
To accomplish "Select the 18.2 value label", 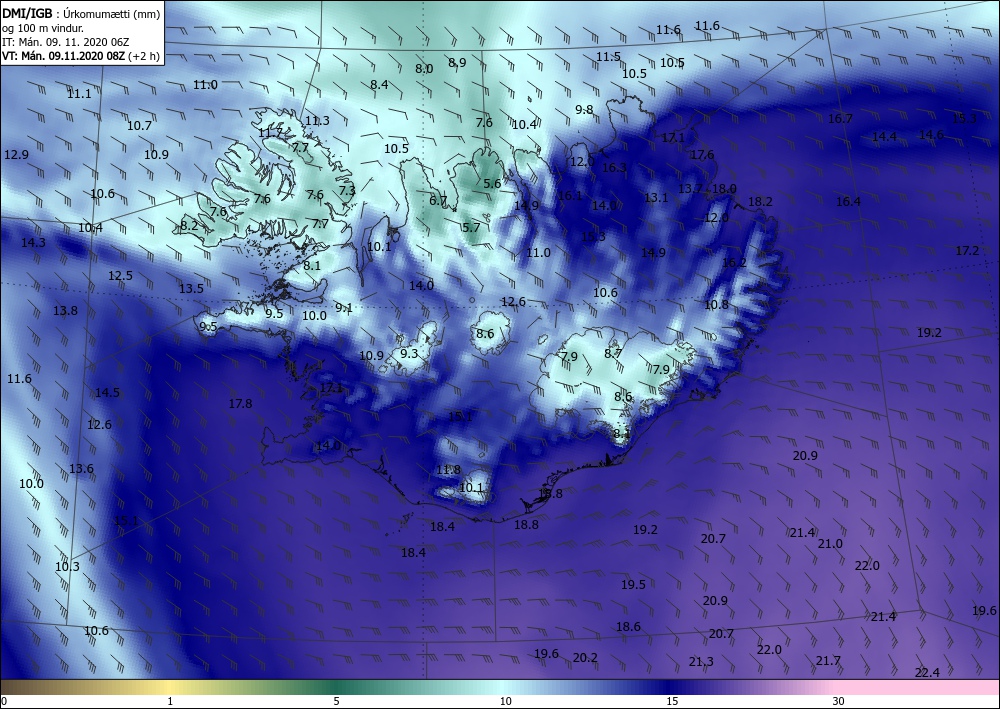I will point(760,202).
